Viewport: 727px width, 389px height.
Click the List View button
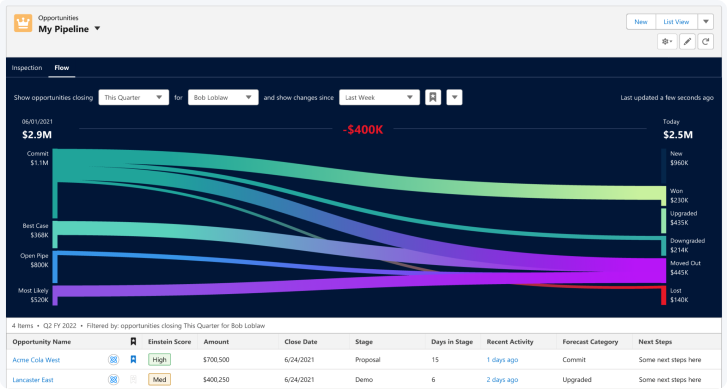click(676, 22)
